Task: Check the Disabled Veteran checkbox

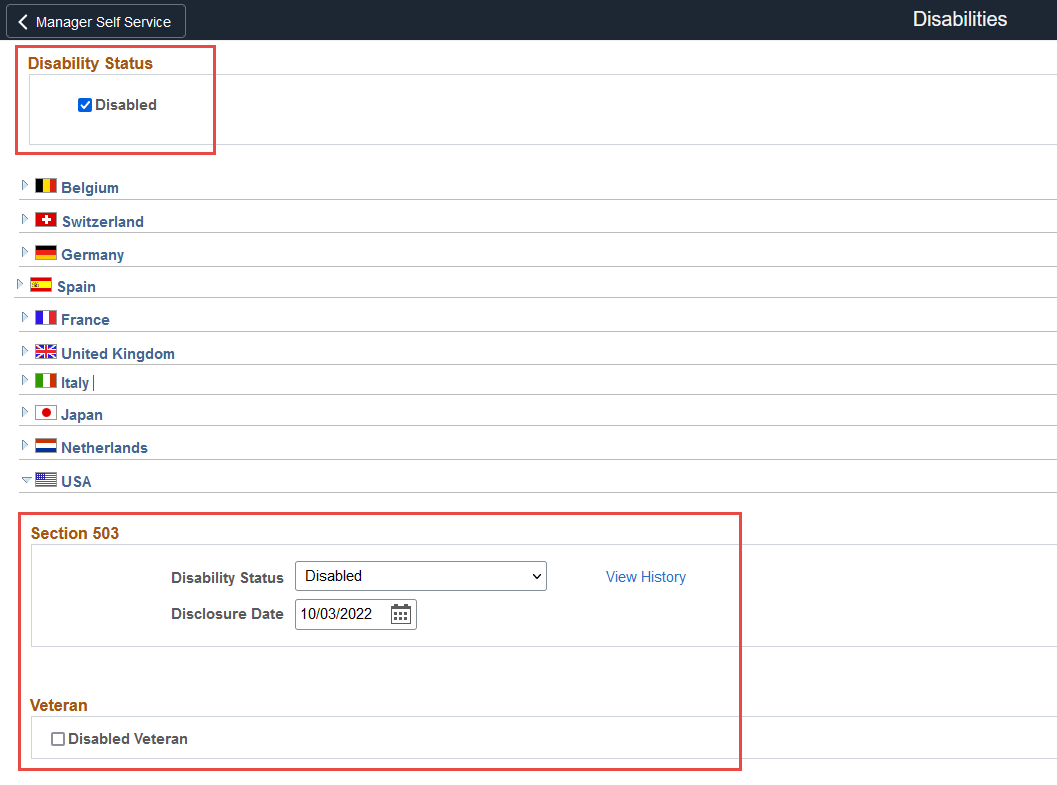Action: (58, 739)
